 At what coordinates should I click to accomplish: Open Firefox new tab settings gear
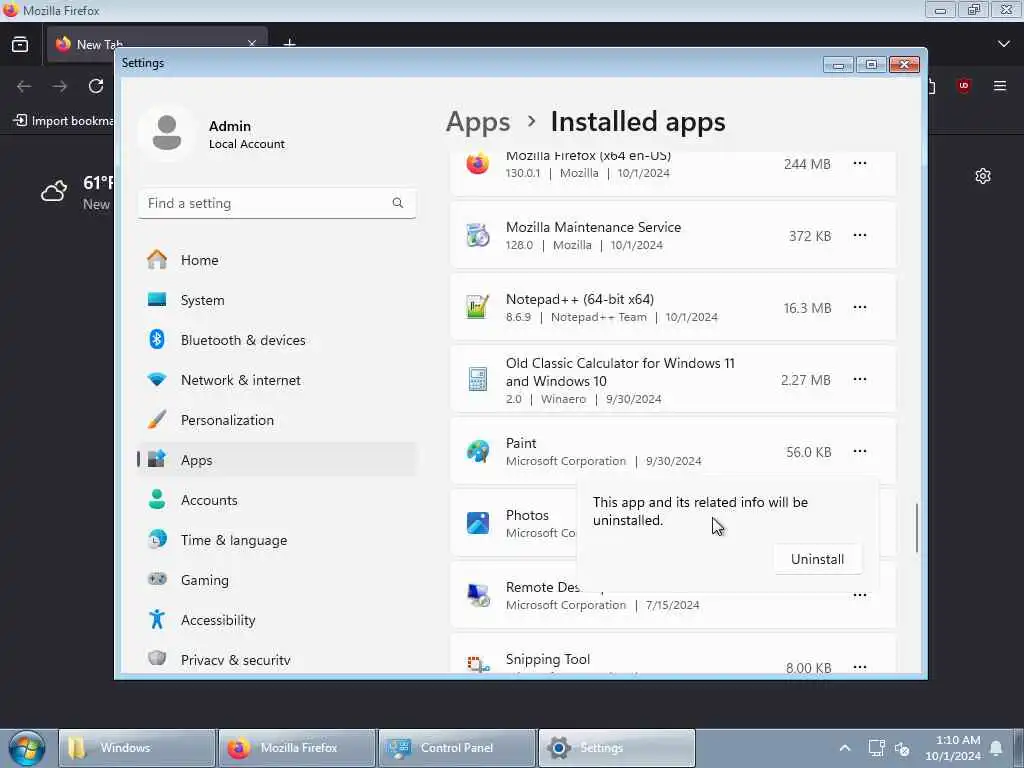click(983, 176)
